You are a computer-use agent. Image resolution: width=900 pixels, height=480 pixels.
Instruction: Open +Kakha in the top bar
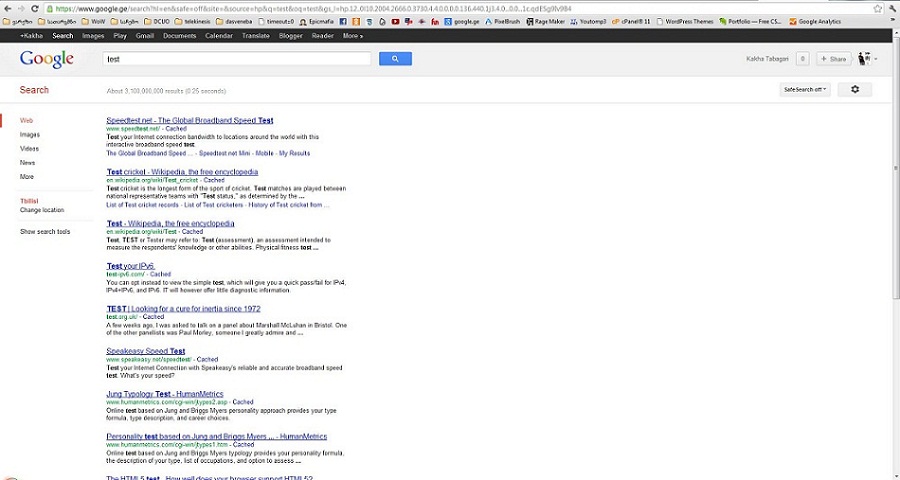click(32, 36)
